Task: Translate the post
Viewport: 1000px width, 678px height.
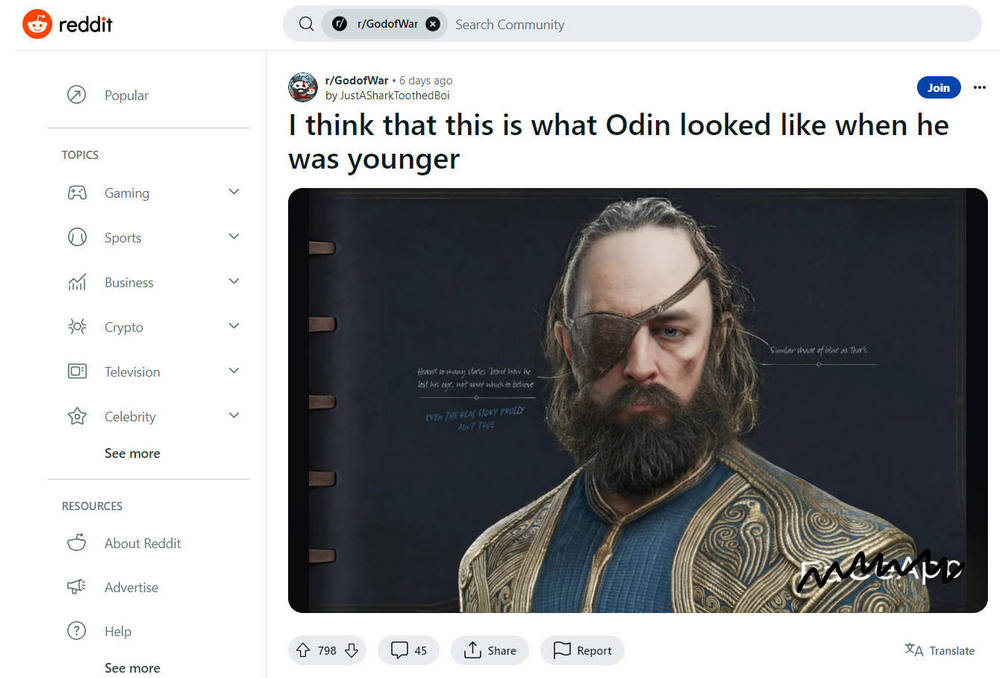Action: point(939,650)
